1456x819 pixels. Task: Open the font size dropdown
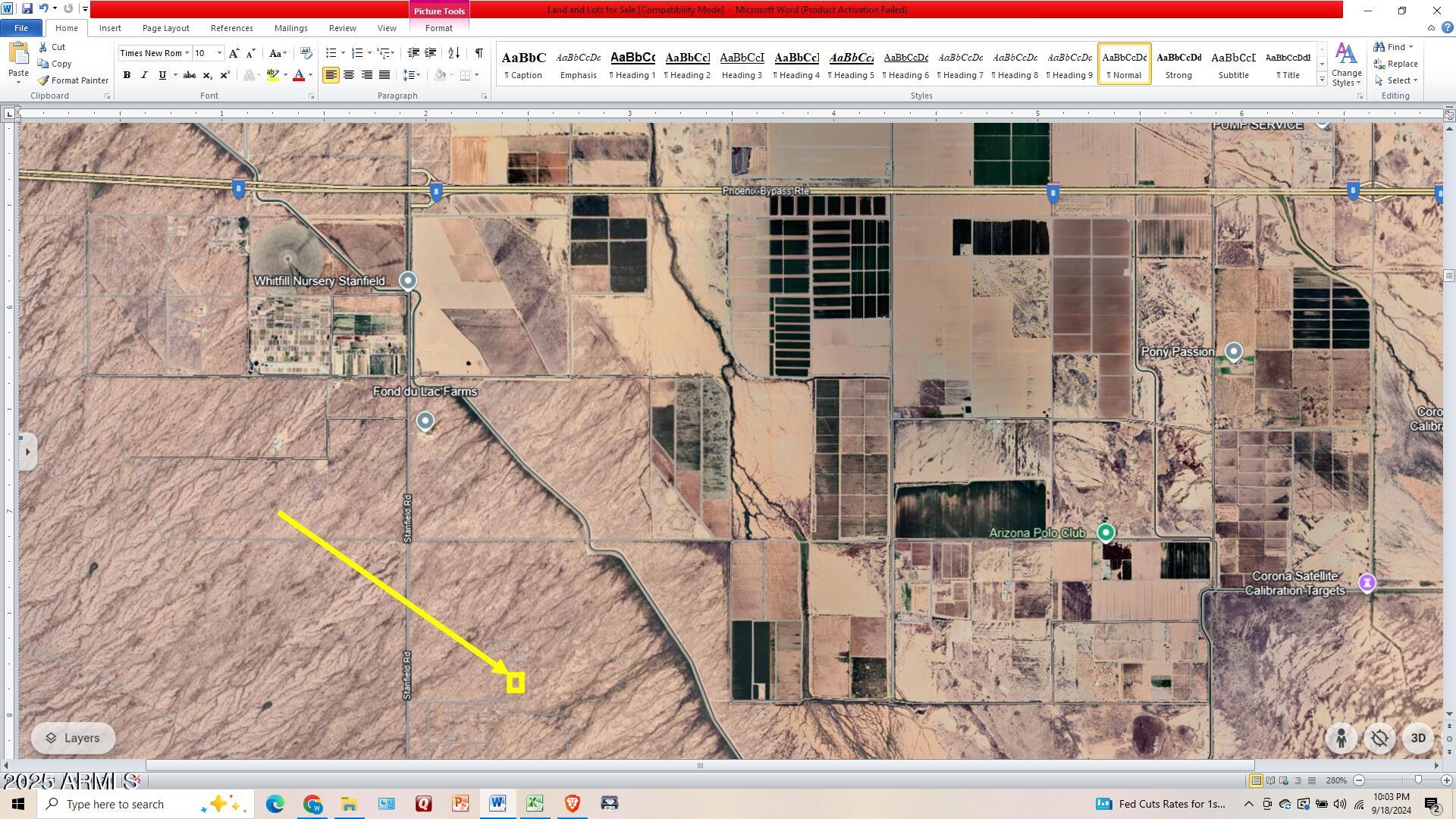pos(219,53)
